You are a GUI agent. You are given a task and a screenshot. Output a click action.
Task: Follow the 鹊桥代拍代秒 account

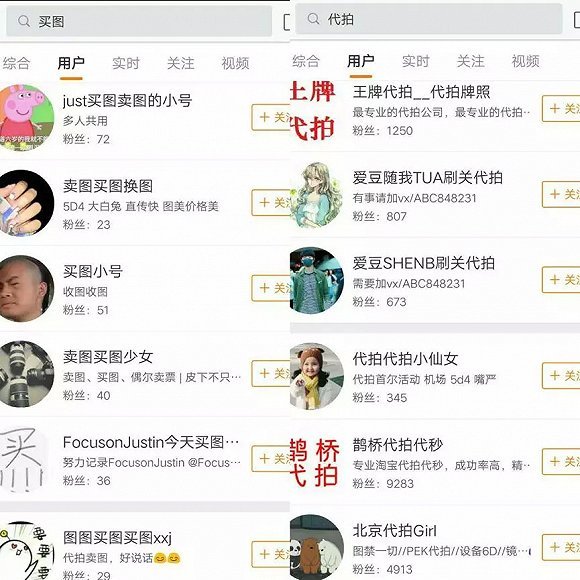pyautogui.click(x=561, y=461)
